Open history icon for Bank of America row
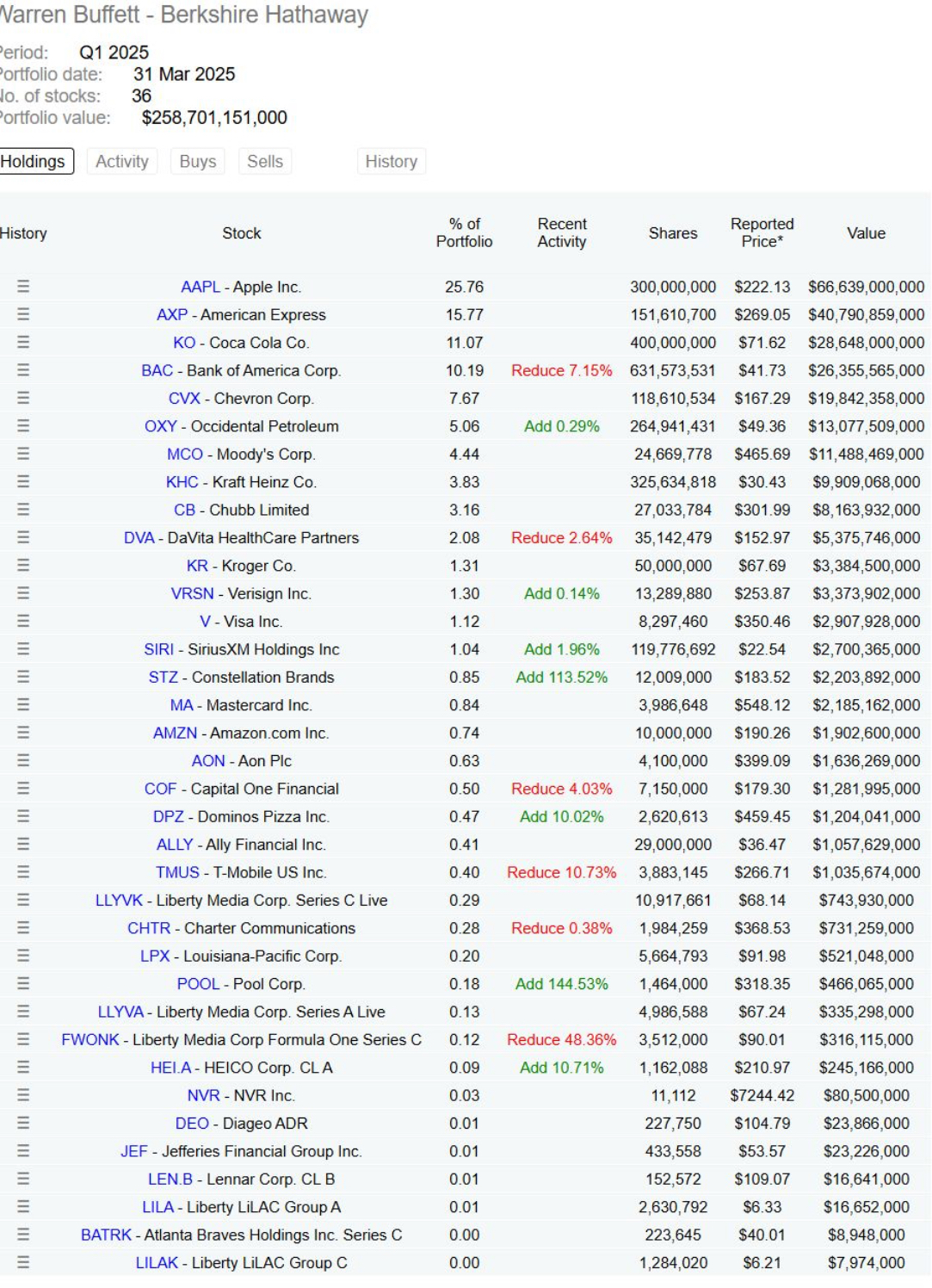The height and width of the screenshot is (1288, 932). (23, 370)
